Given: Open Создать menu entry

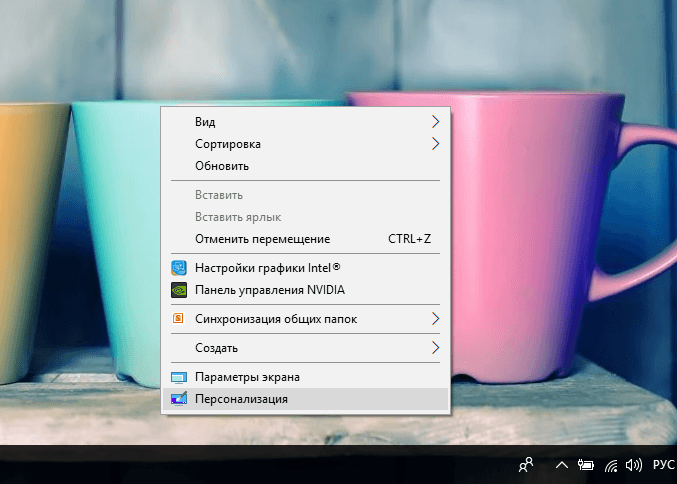Looking at the screenshot, I should point(306,348).
